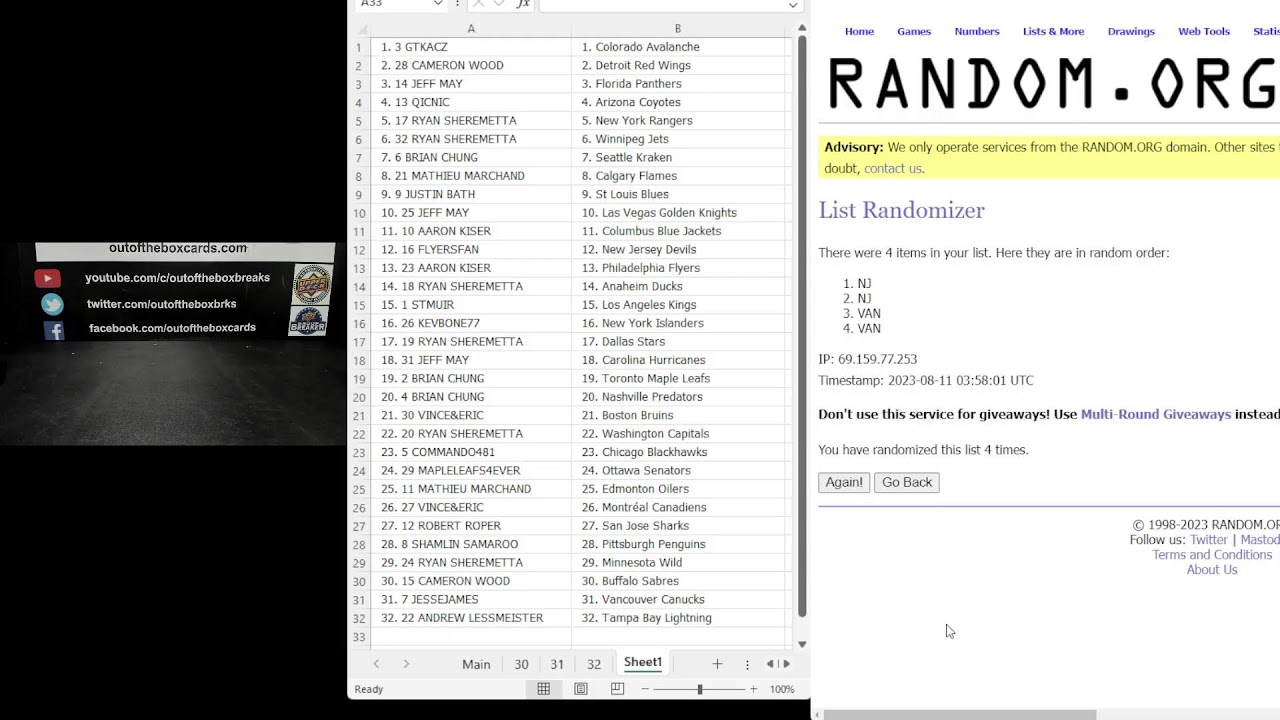Open the sheet tab named 32

(594, 664)
